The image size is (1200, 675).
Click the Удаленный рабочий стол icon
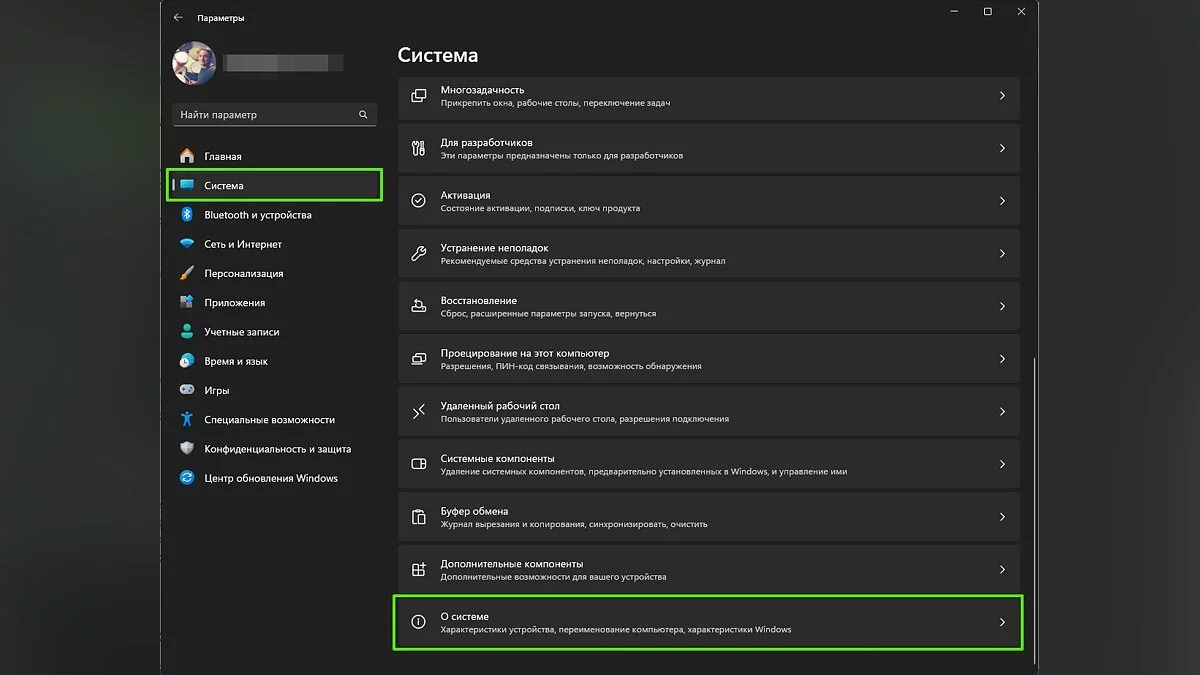tap(419, 412)
